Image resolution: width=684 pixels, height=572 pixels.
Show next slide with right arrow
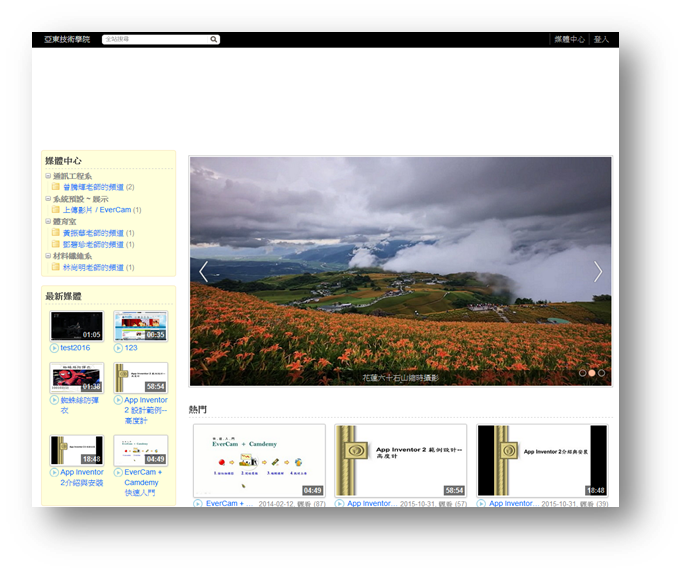point(598,272)
